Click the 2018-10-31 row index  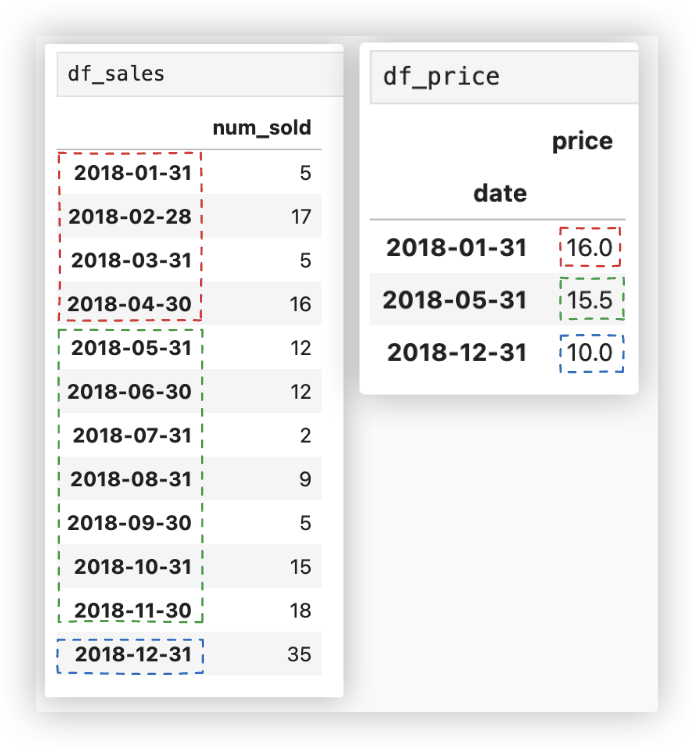132,567
